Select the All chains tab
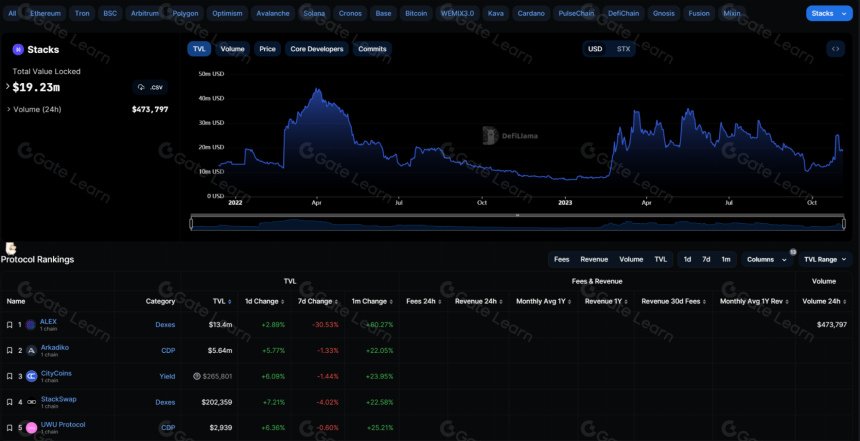 (x=12, y=13)
